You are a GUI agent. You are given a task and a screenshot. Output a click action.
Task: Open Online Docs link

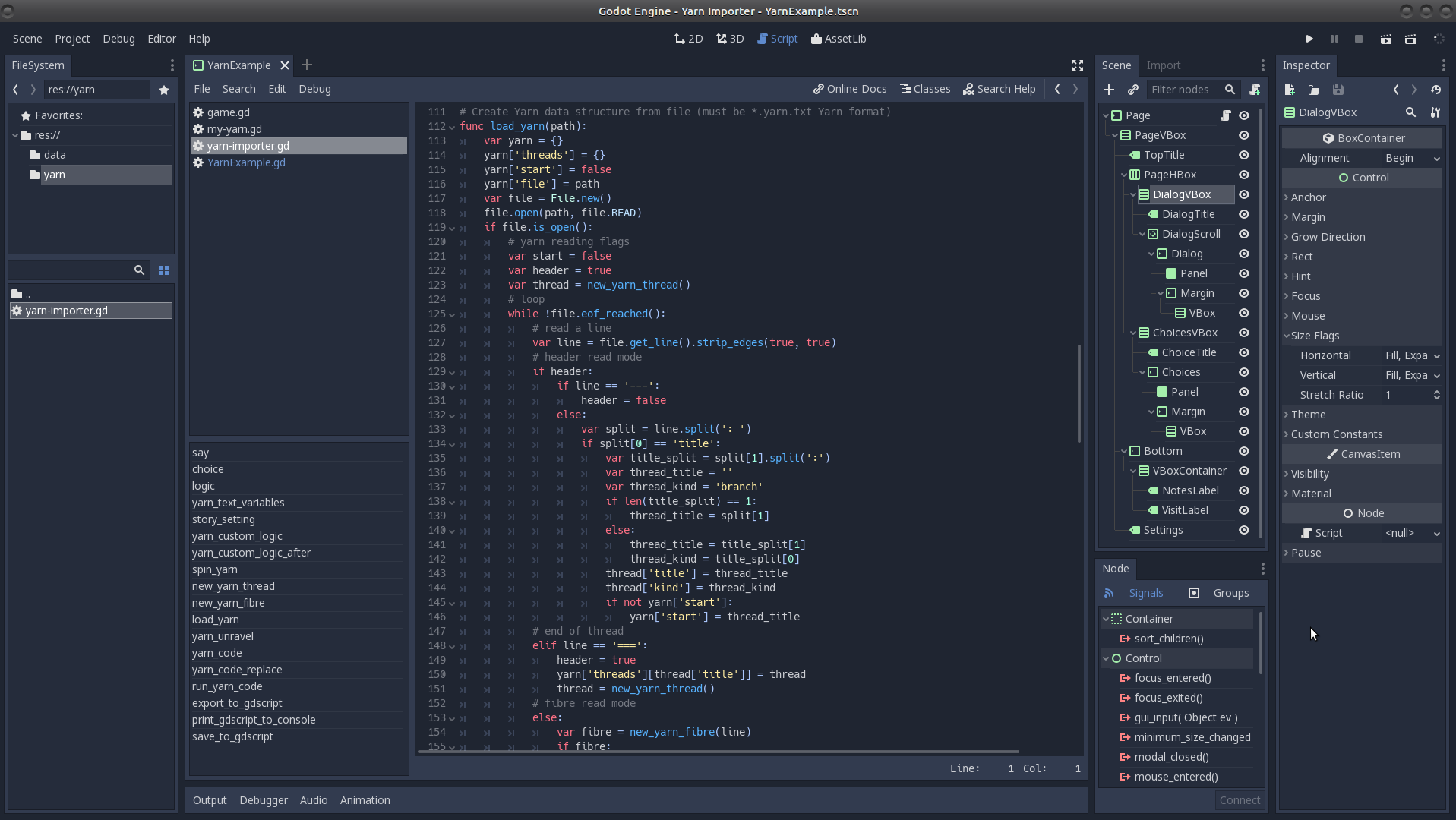point(850,89)
